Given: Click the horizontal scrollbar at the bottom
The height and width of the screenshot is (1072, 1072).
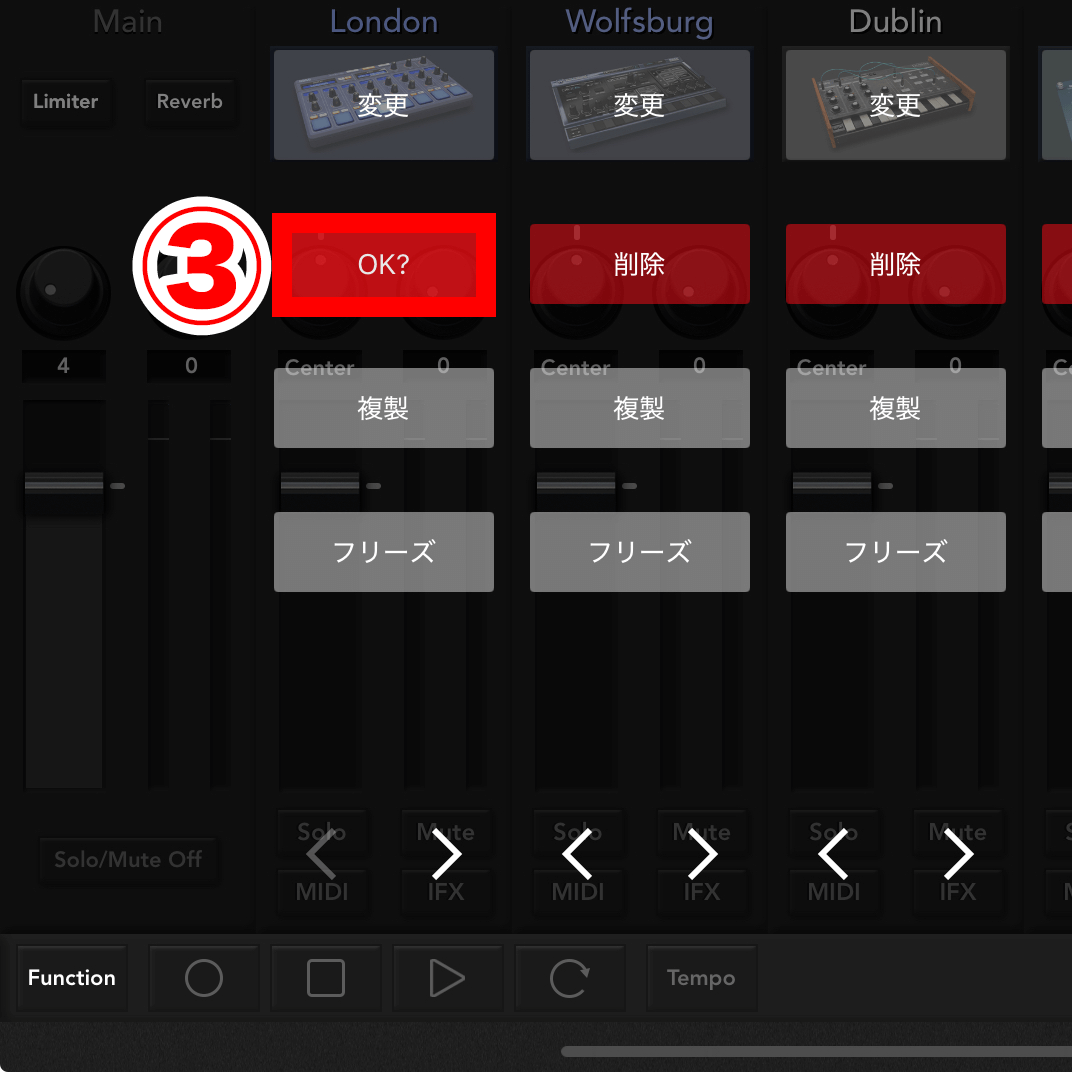Looking at the screenshot, I should pos(816,1051).
